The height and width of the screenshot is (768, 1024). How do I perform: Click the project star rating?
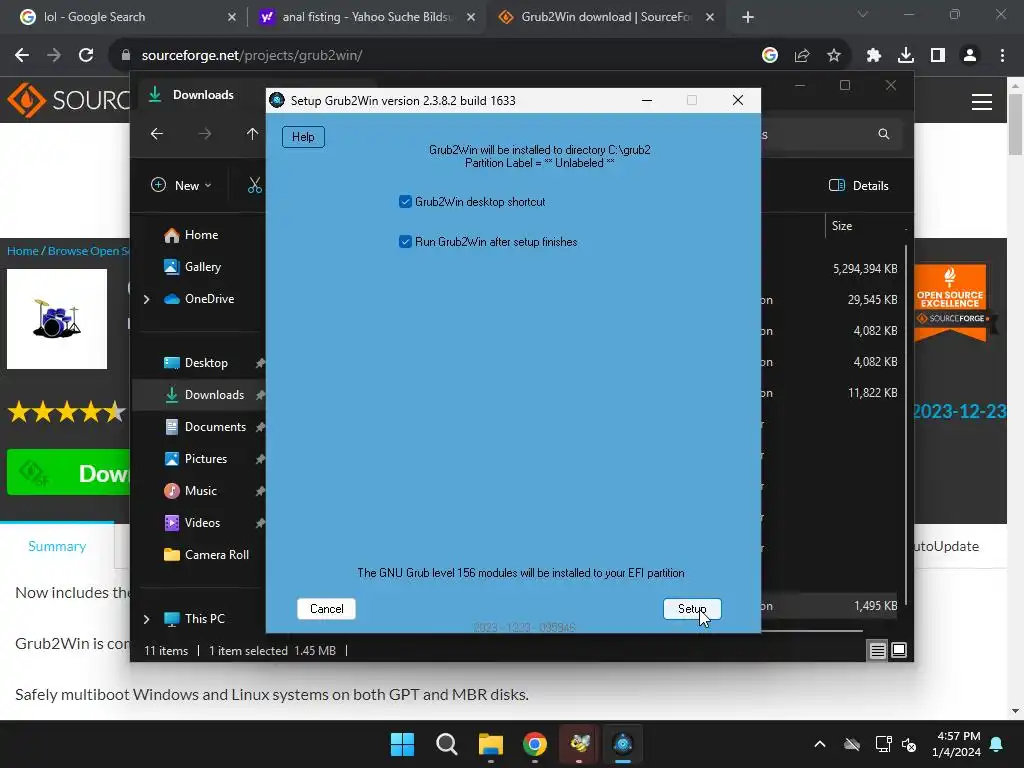coord(66,412)
